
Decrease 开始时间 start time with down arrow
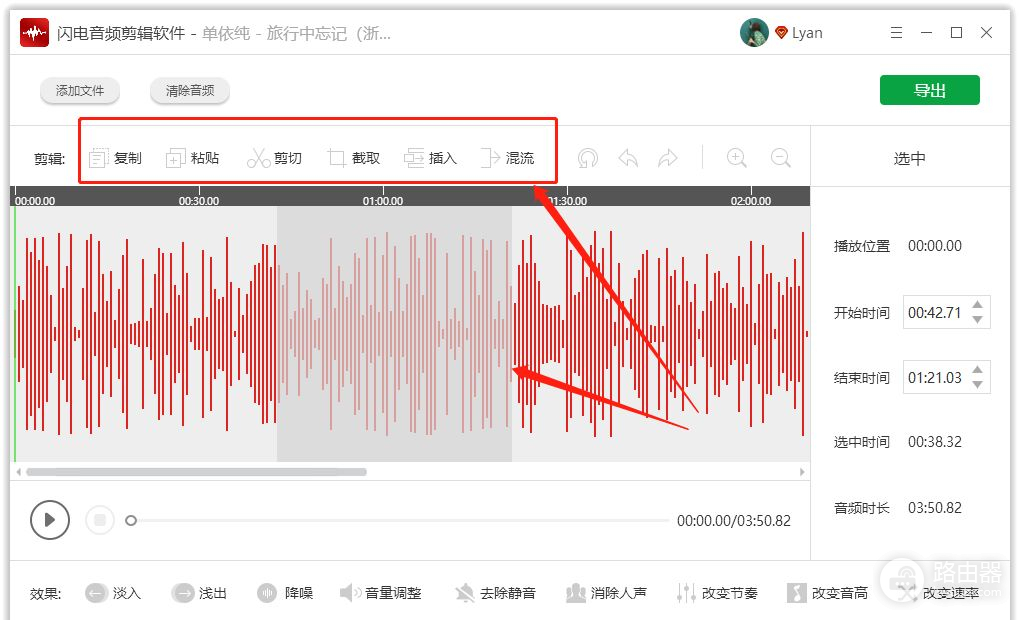(977, 319)
